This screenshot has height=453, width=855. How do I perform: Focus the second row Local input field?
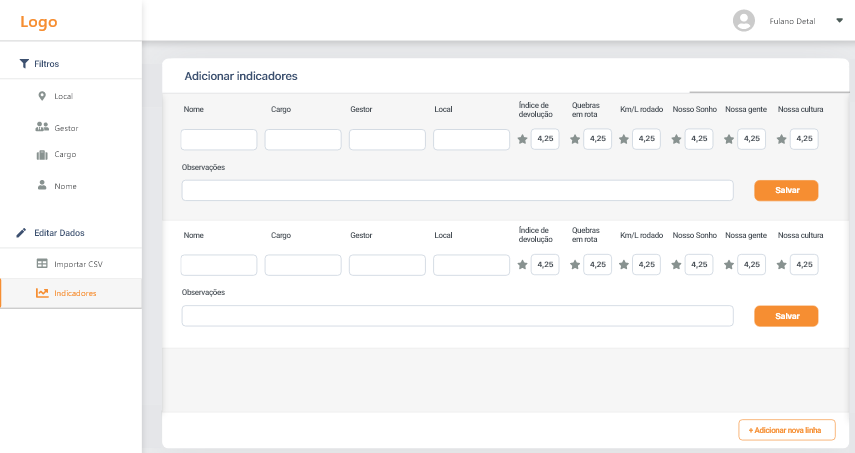pyautogui.click(x=472, y=265)
